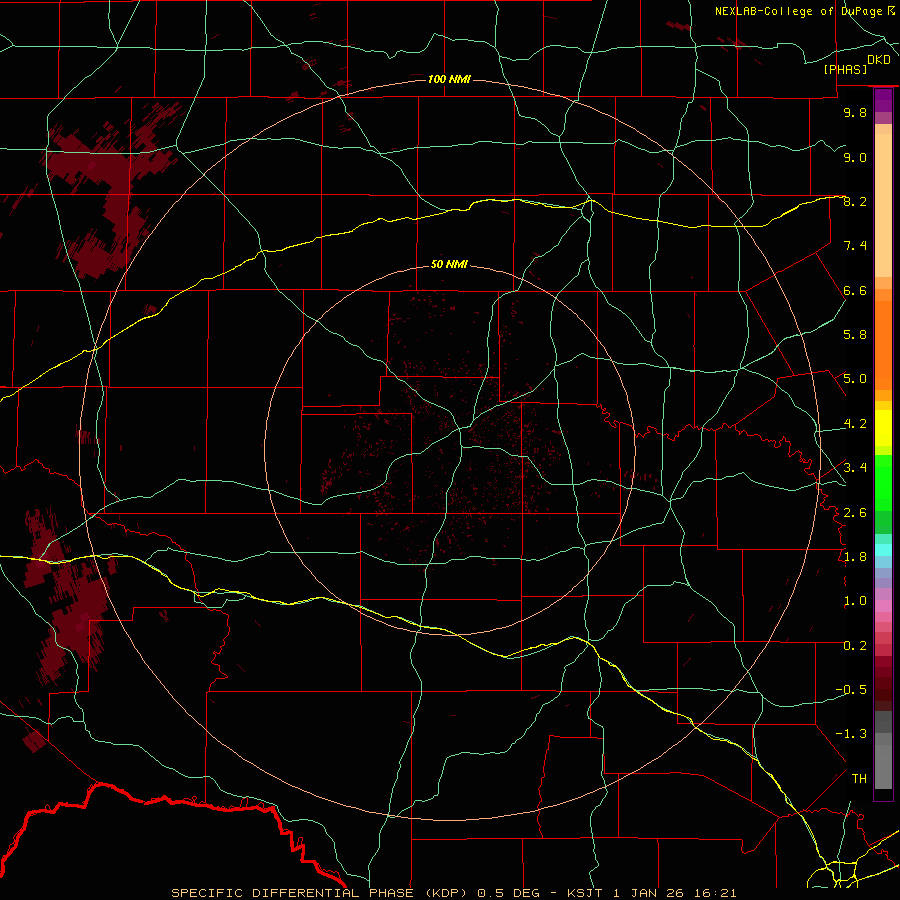Screen dimensions: 900x900
Task: Click the KSJT station identifier in the caption
Action: [x=584, y=893]
